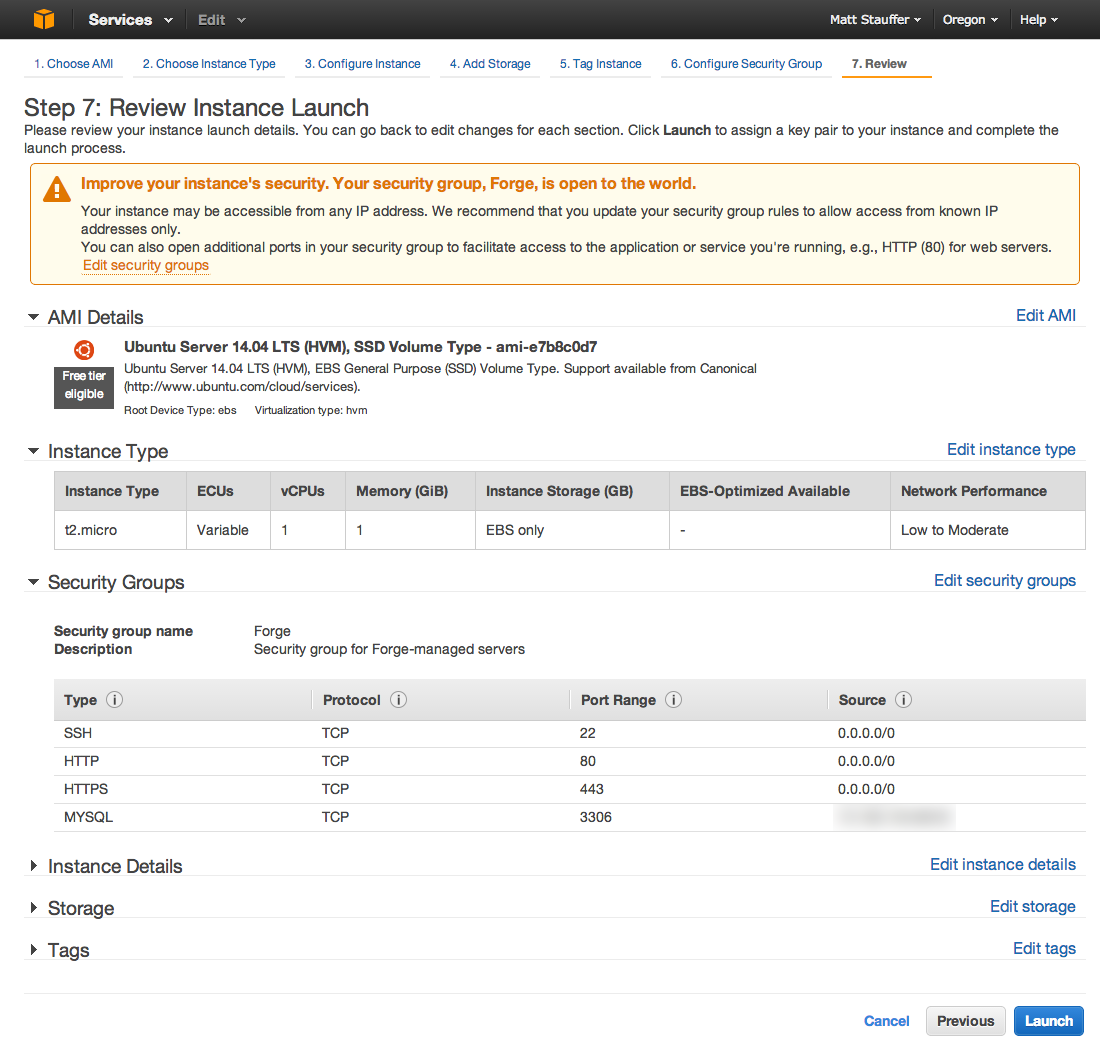Click Edit security groups link in the warning box
The width and height of the screenshot is (1100, 1048).
146,265
